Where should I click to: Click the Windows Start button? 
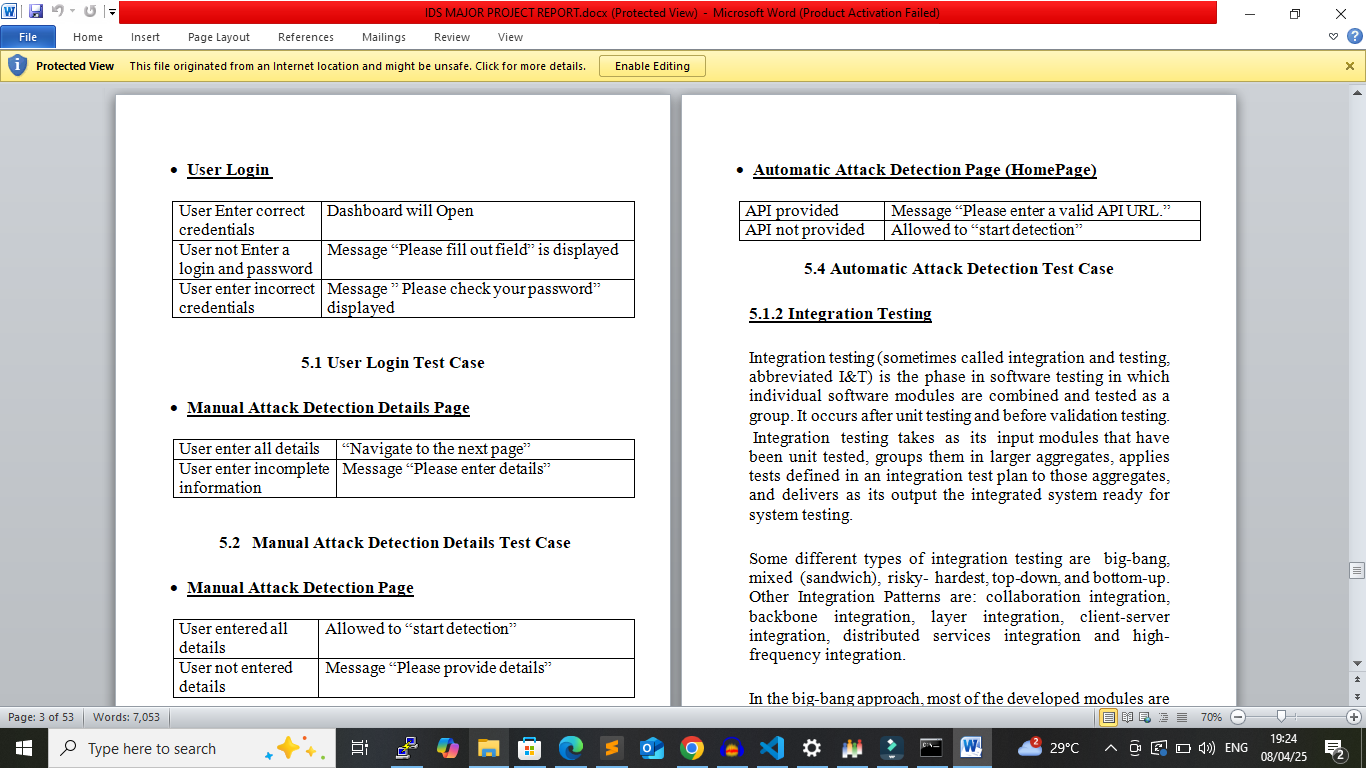click(23, 748)
